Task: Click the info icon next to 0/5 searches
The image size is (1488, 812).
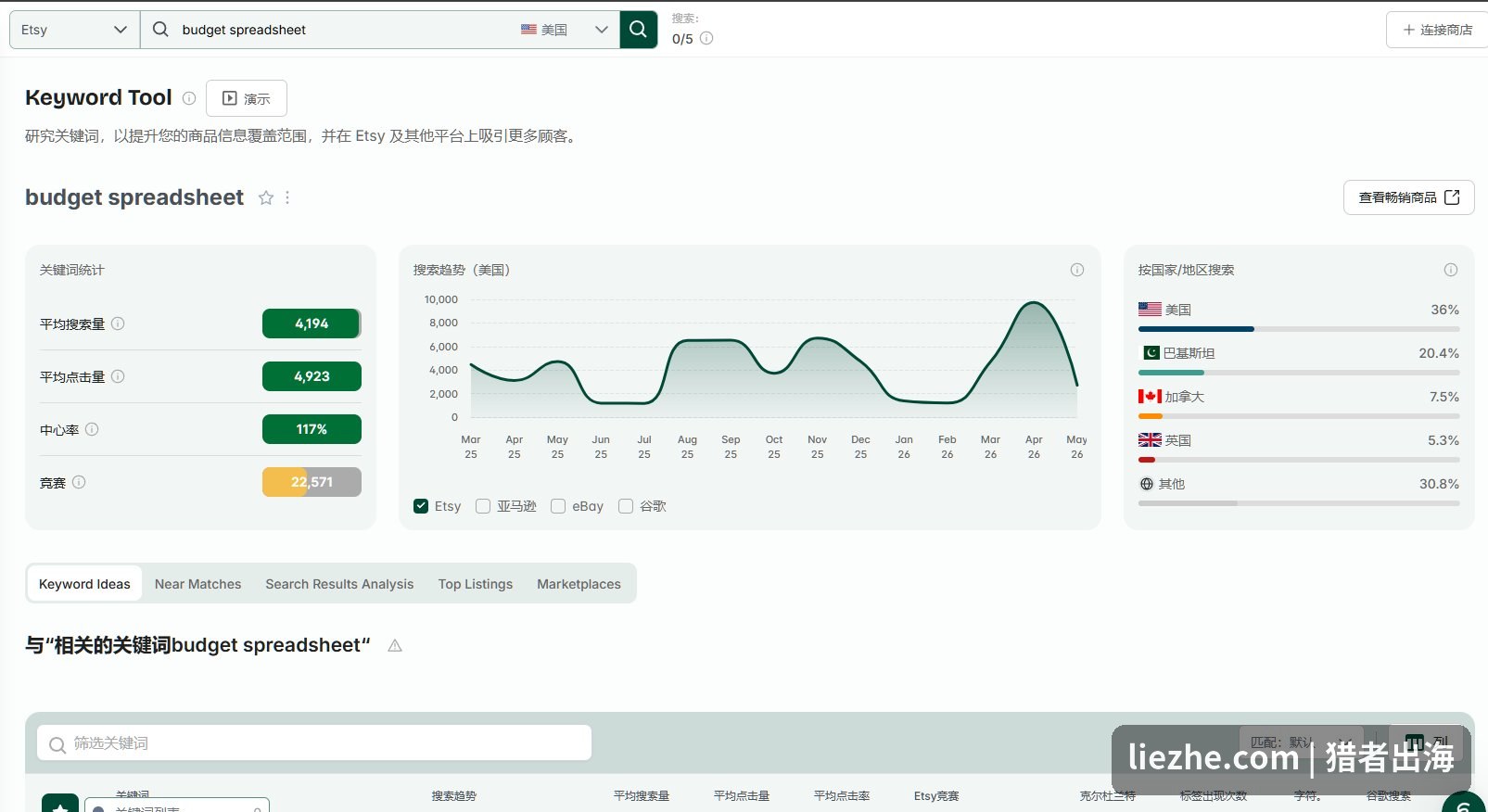Action: 706,38
